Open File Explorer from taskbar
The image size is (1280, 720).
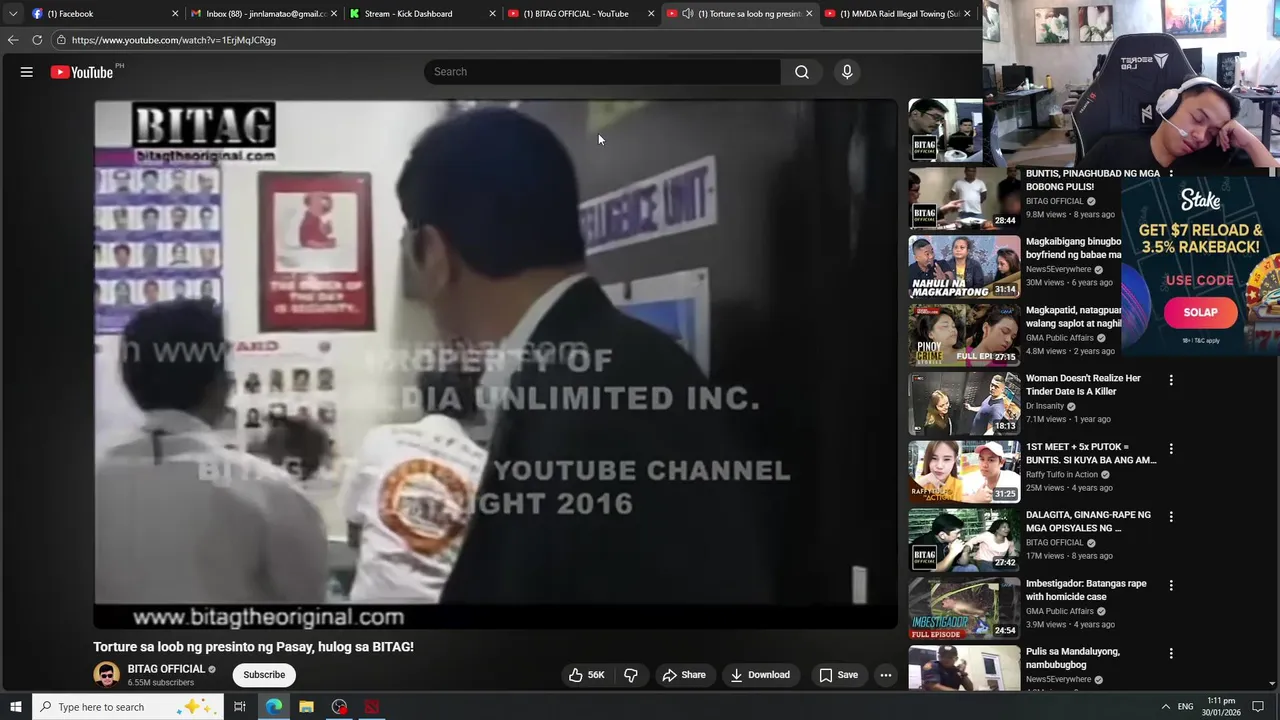point(306,707)
